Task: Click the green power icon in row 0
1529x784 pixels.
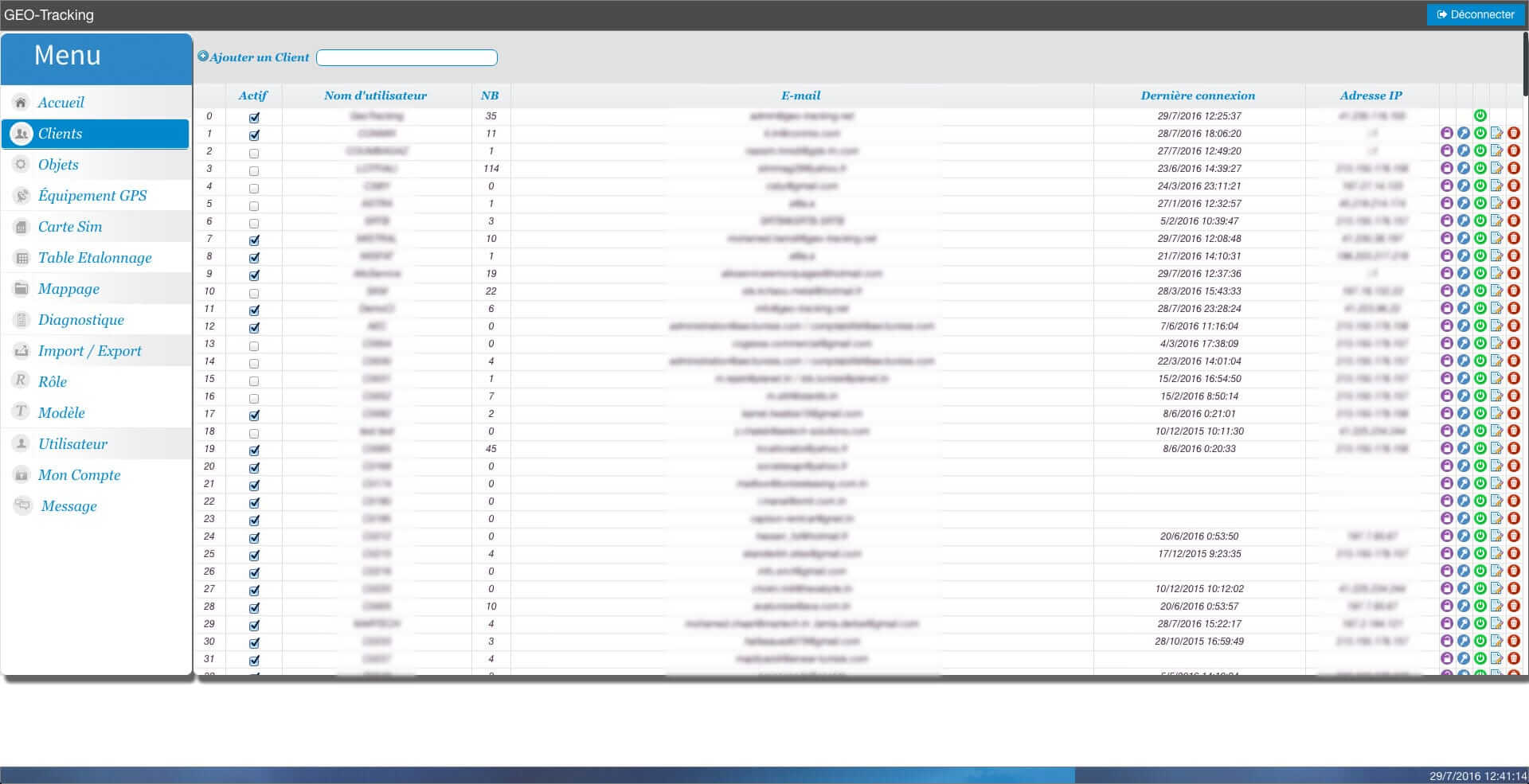Action: (x=1480, y=115)
